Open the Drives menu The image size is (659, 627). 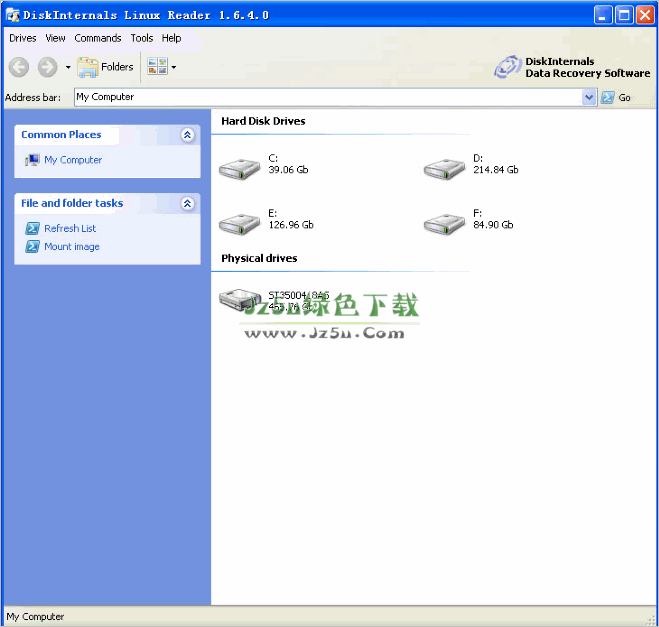23,38
